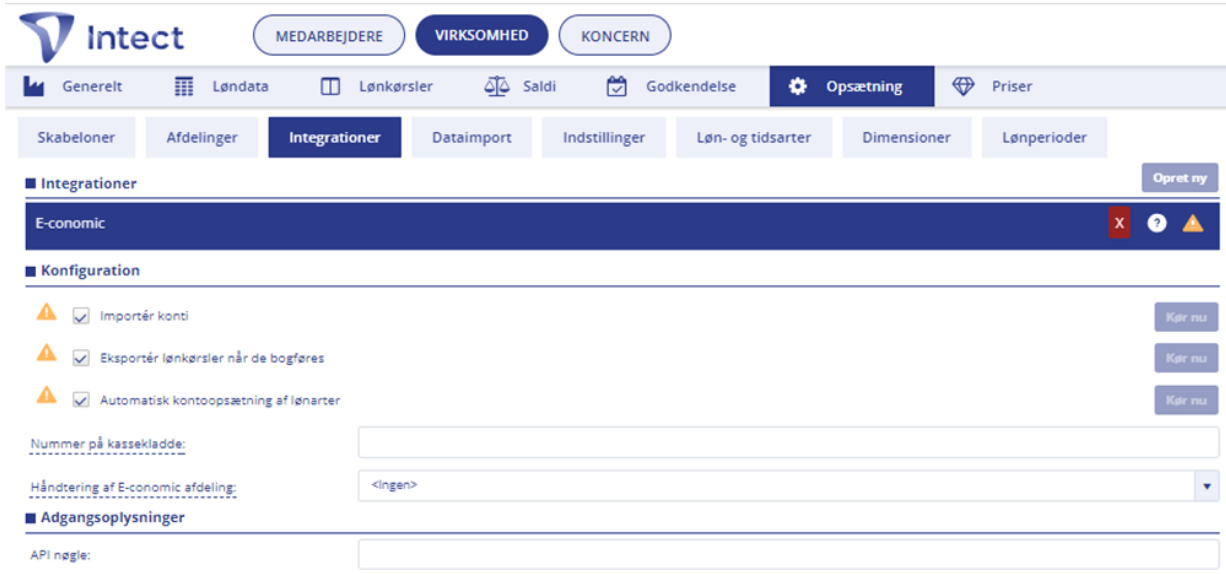
Task: Click the Adgangsoplysninger section heading
Action: click(113, 518)
